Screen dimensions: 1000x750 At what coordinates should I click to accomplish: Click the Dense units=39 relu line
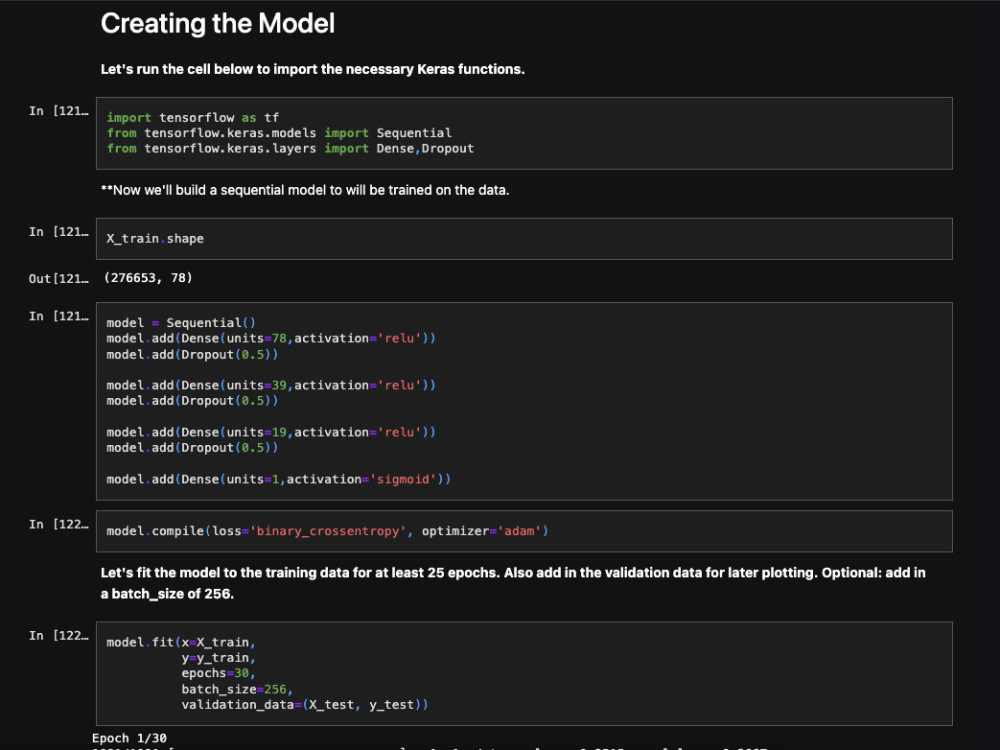pyautogui.click(x=271, y=385)
